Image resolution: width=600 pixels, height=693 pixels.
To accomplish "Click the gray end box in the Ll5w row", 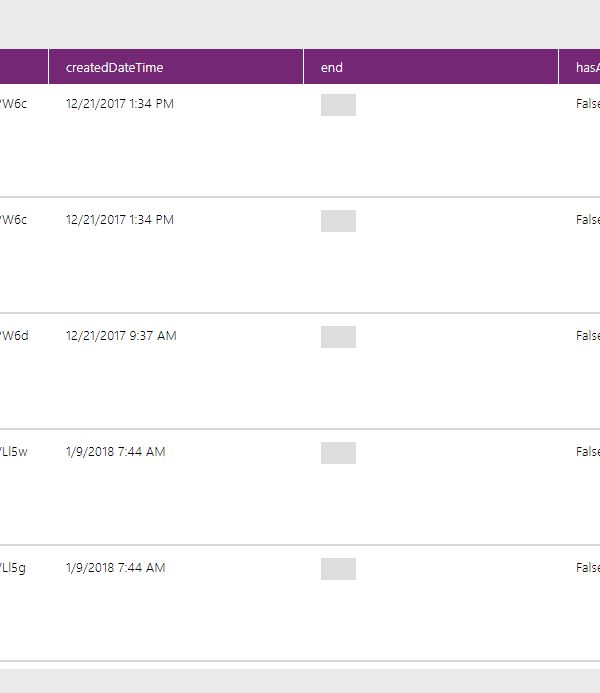I will pyautogui.click(x=338, y=453).
